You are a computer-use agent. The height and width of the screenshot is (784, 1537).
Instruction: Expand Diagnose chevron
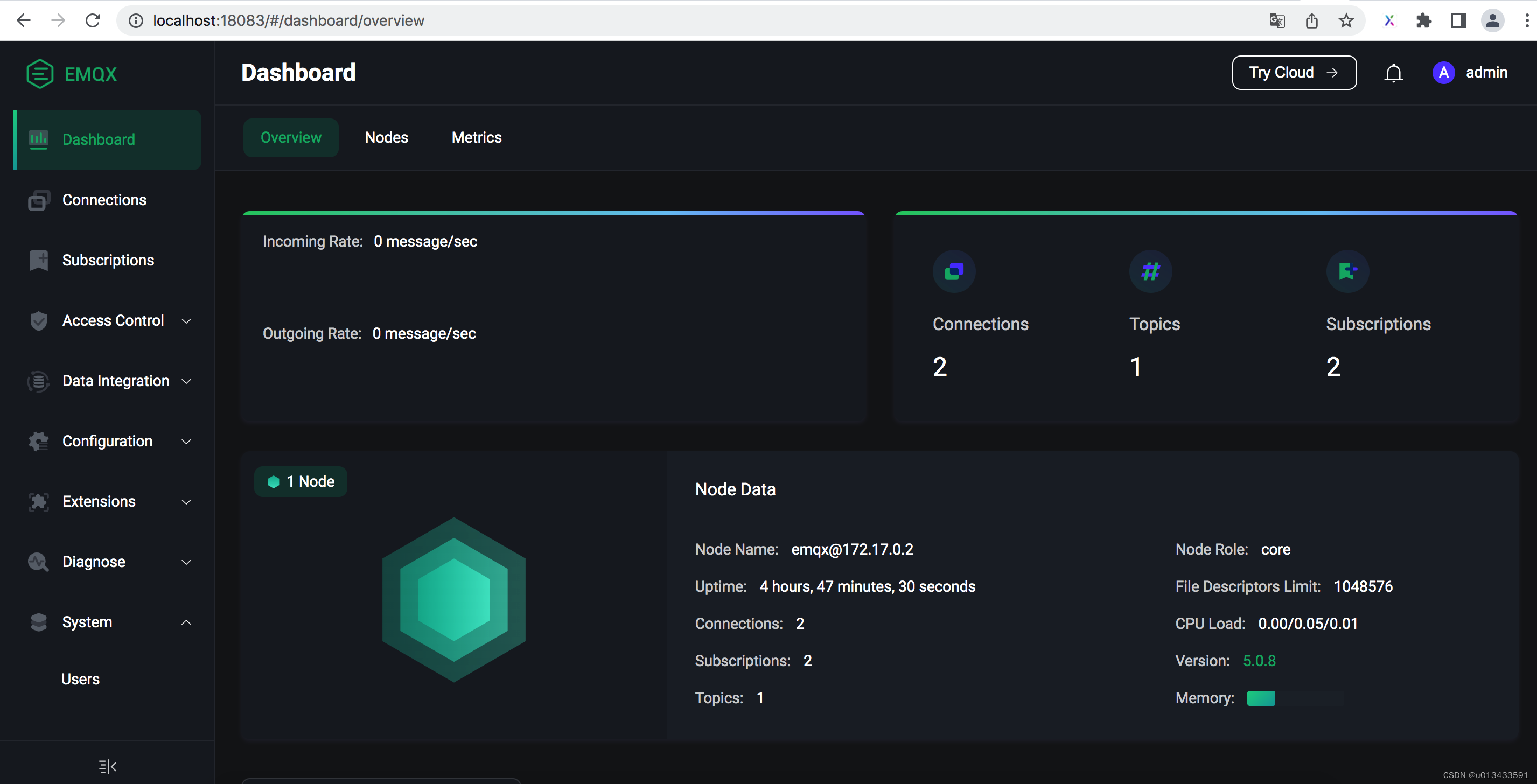(186, 562)
